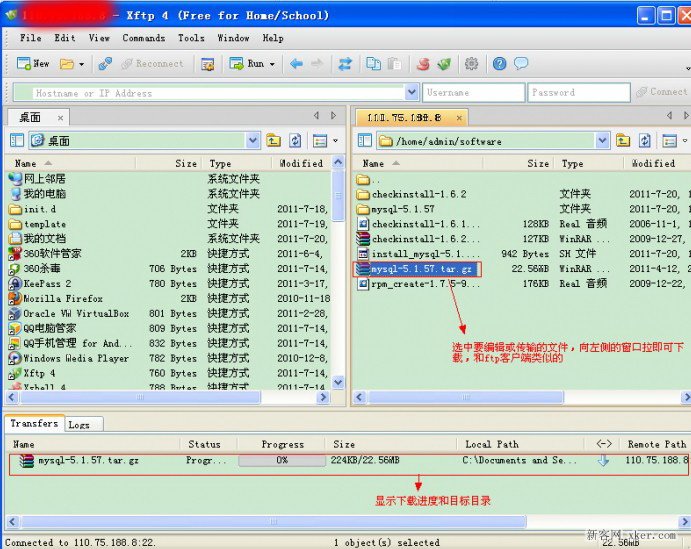Click the Username input field
Screen dimensions: 691x549
[473, 92]
